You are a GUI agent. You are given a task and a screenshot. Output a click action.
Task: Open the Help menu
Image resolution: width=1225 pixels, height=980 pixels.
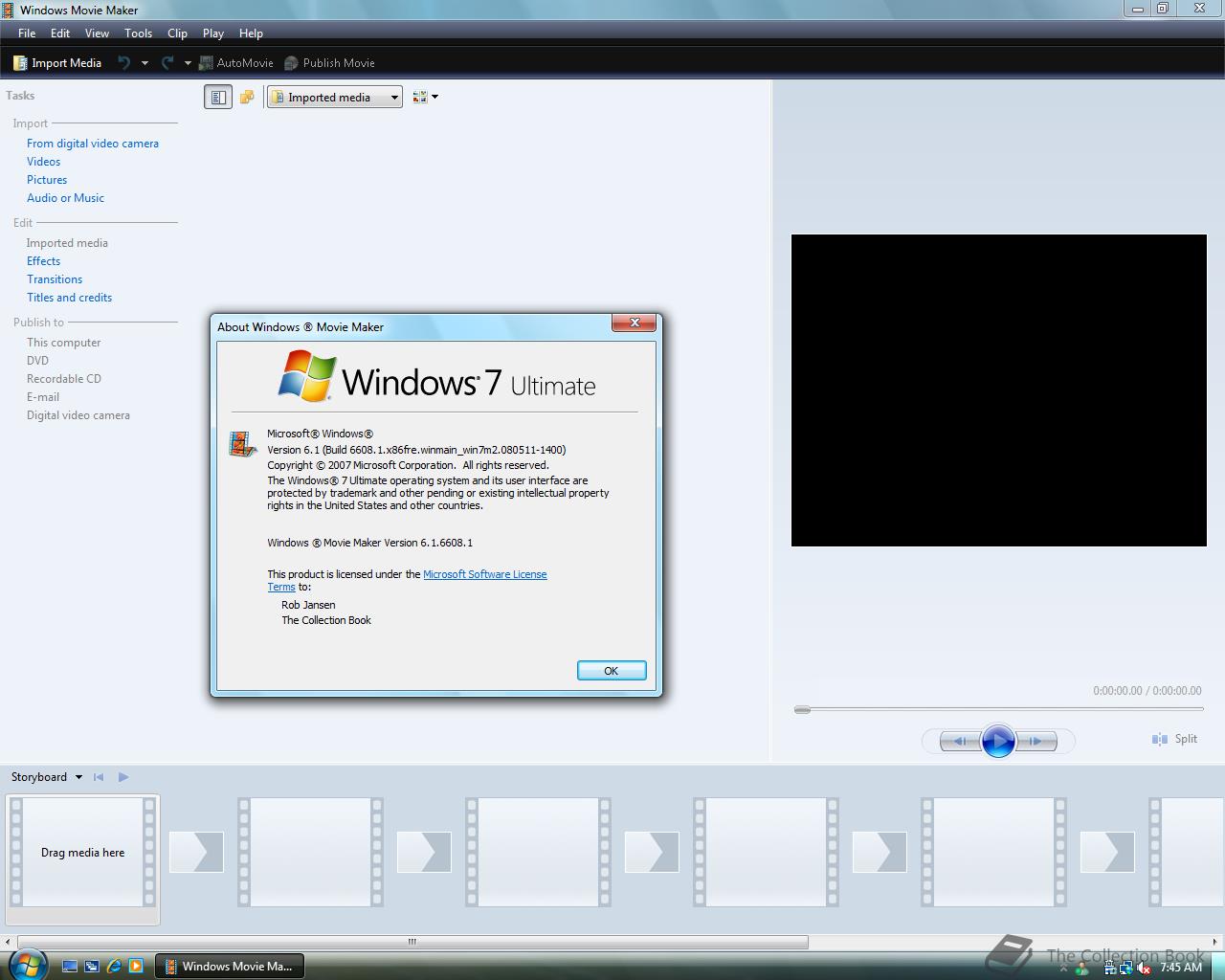pos(251,33)
